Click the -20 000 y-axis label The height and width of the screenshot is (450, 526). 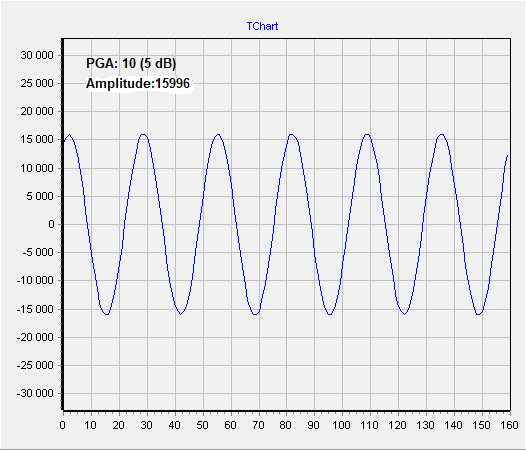tap(35, 337)
